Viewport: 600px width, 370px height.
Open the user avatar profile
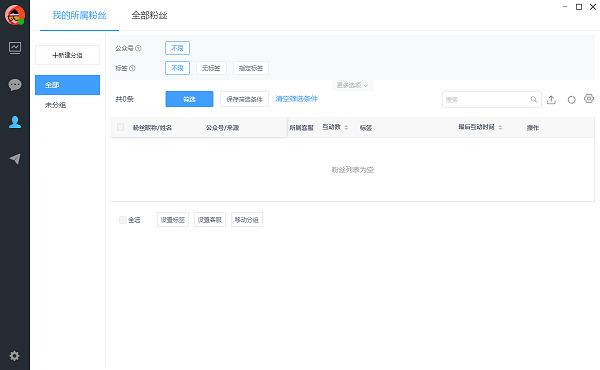click(15, 15)
